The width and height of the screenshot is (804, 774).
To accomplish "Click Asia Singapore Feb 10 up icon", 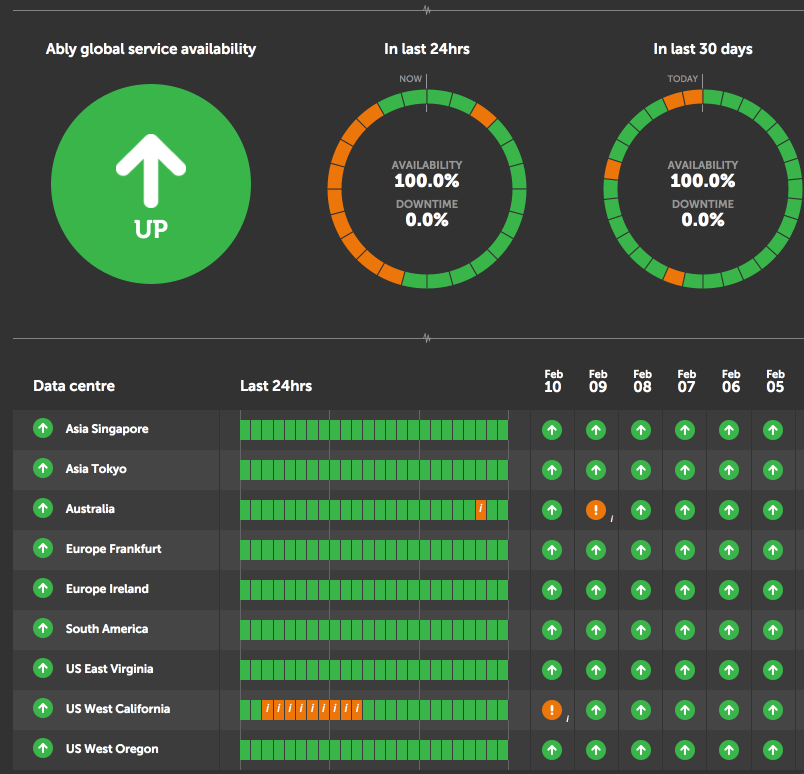I will (x=552, y=430).
